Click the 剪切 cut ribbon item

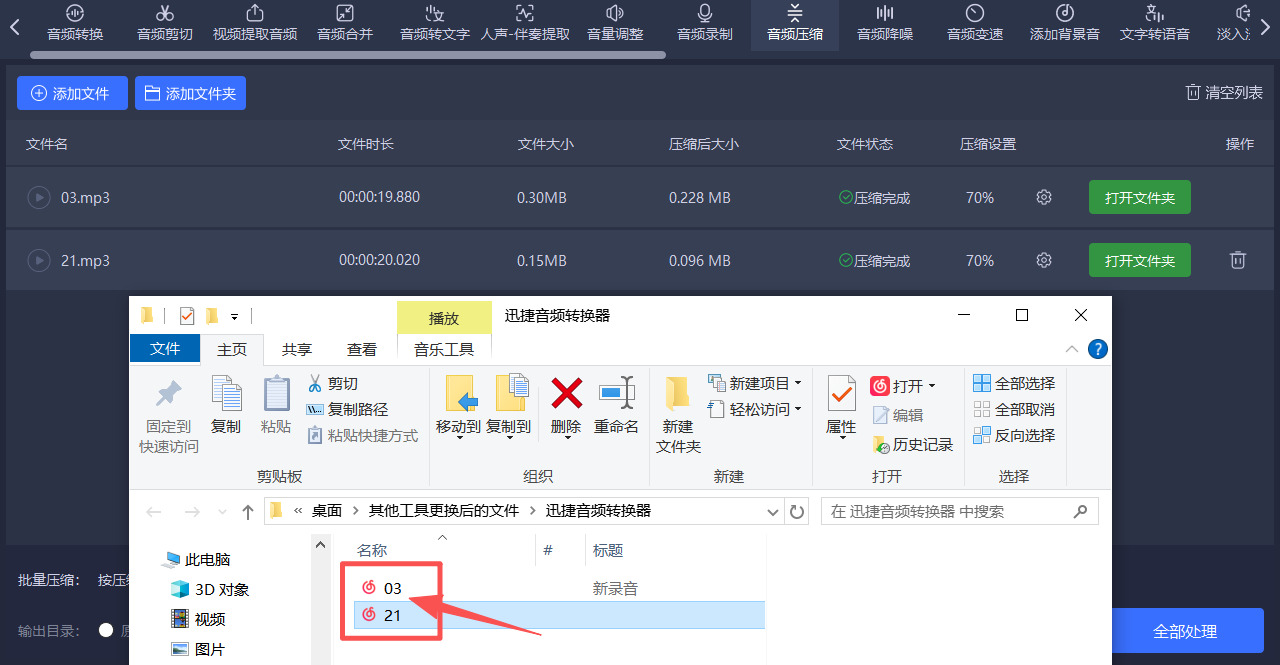(332, 383)
